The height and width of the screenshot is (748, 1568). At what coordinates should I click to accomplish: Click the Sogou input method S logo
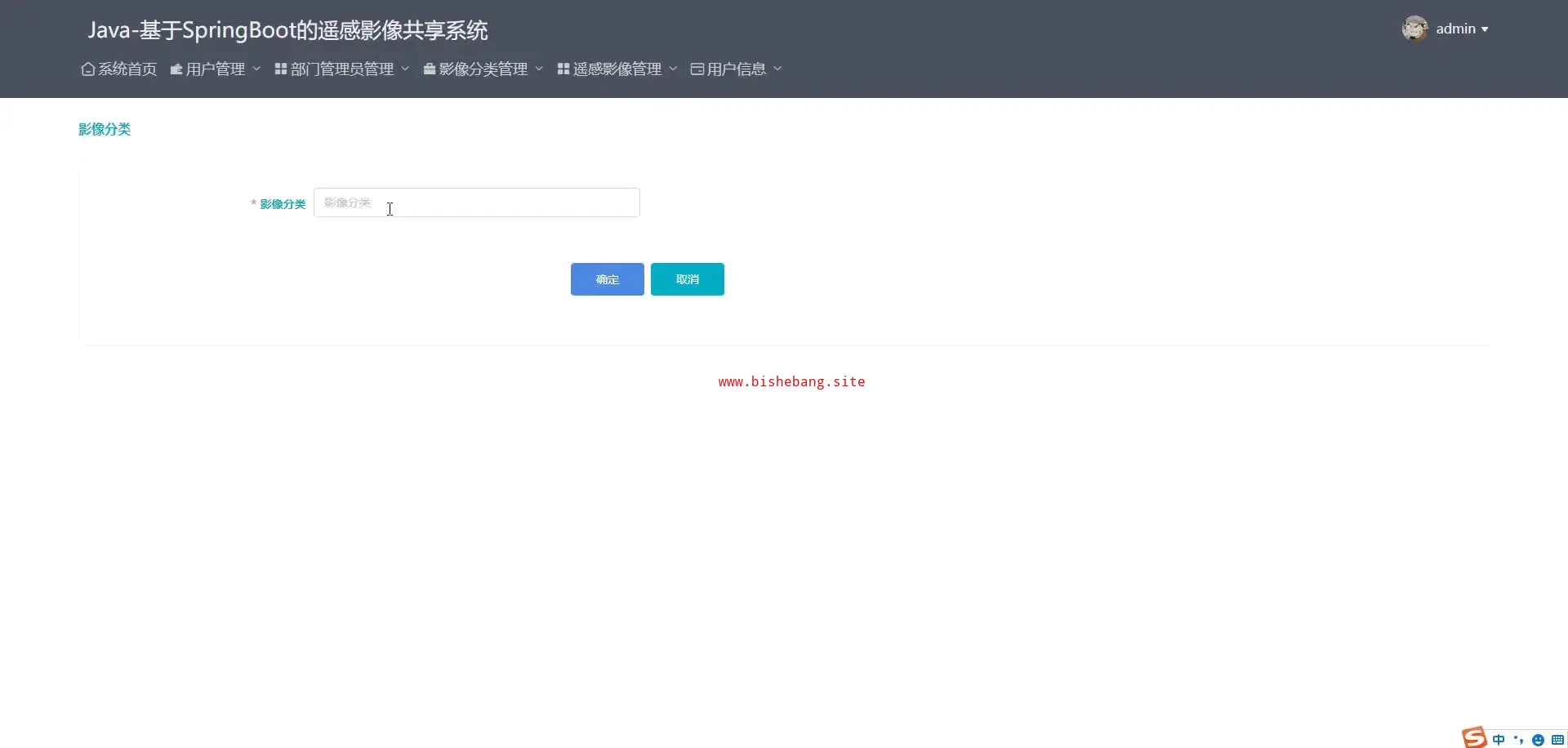[1474, 737]
